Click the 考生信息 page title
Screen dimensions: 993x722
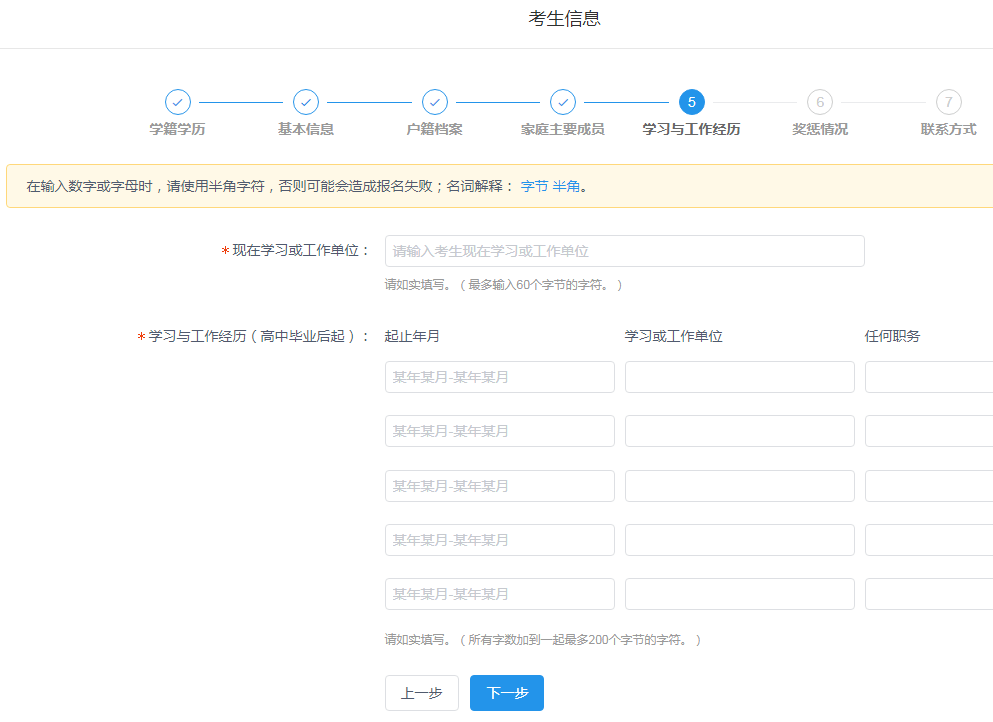[564, 18]
